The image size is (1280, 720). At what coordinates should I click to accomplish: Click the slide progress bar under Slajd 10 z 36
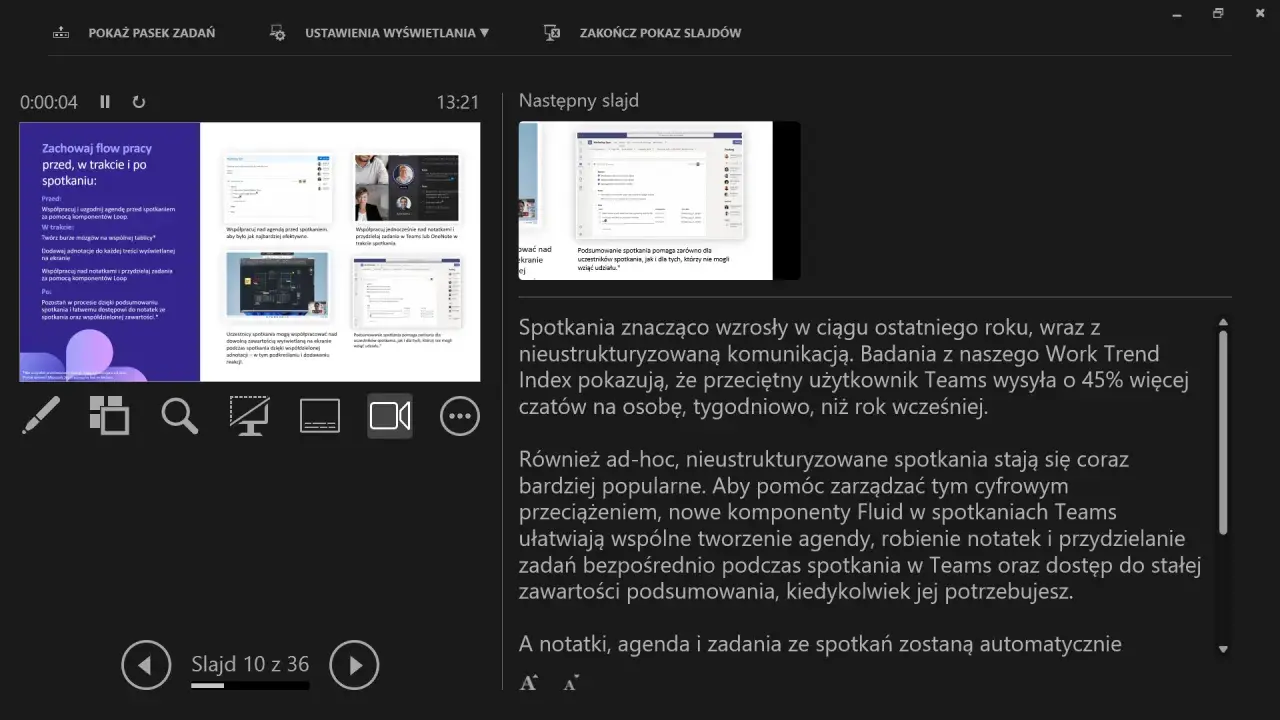(250, 686)
